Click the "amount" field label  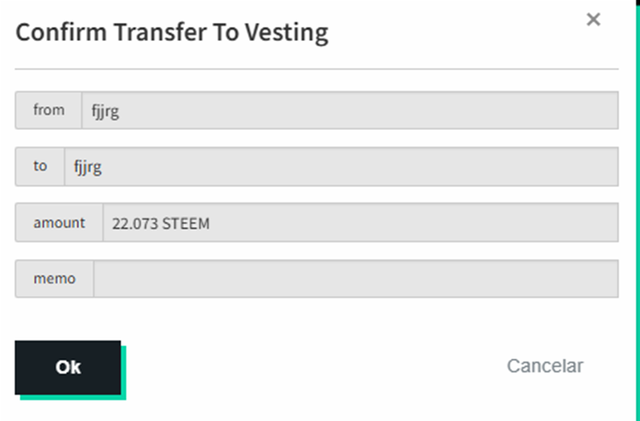[x=58, y=223]
